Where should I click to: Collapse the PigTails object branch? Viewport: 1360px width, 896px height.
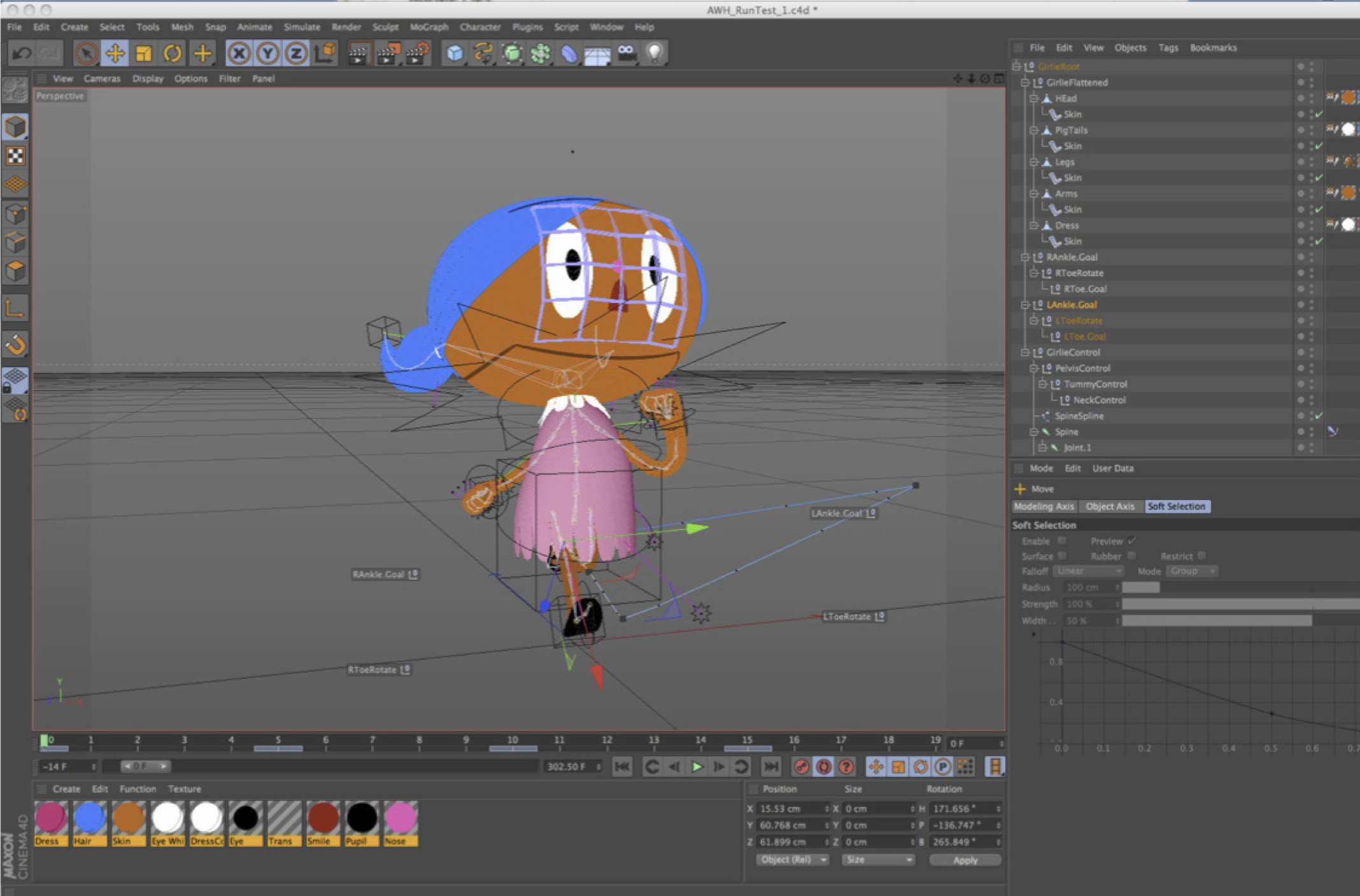pyautogui.click(x=1033, y=130)
